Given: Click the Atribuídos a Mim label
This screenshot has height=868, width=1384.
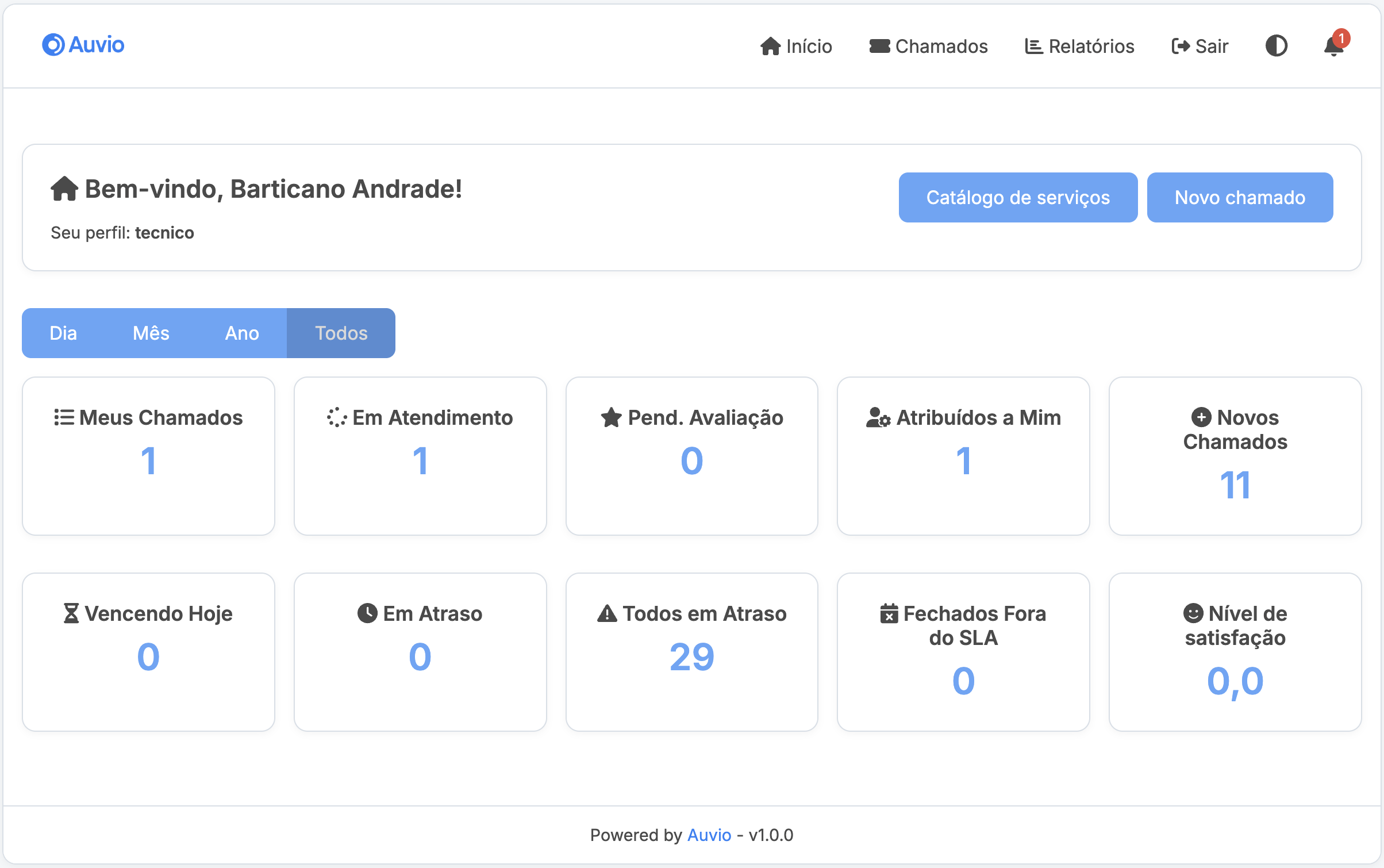Looking at the screenshot, I should (978, 417).
